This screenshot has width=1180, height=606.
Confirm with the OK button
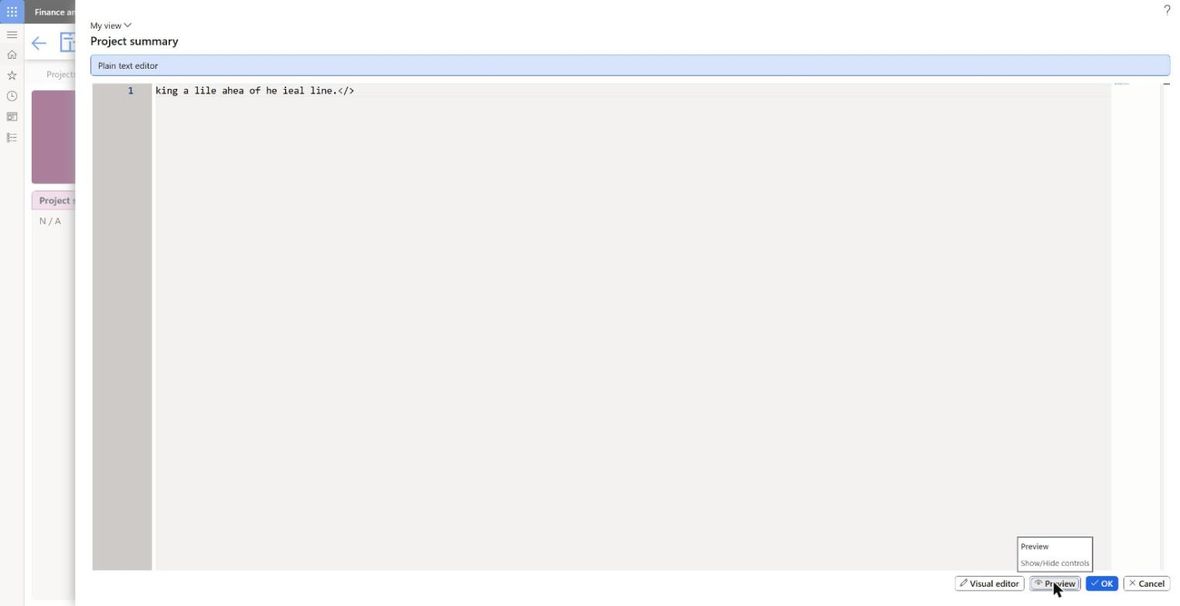(x=1102, y=583)
